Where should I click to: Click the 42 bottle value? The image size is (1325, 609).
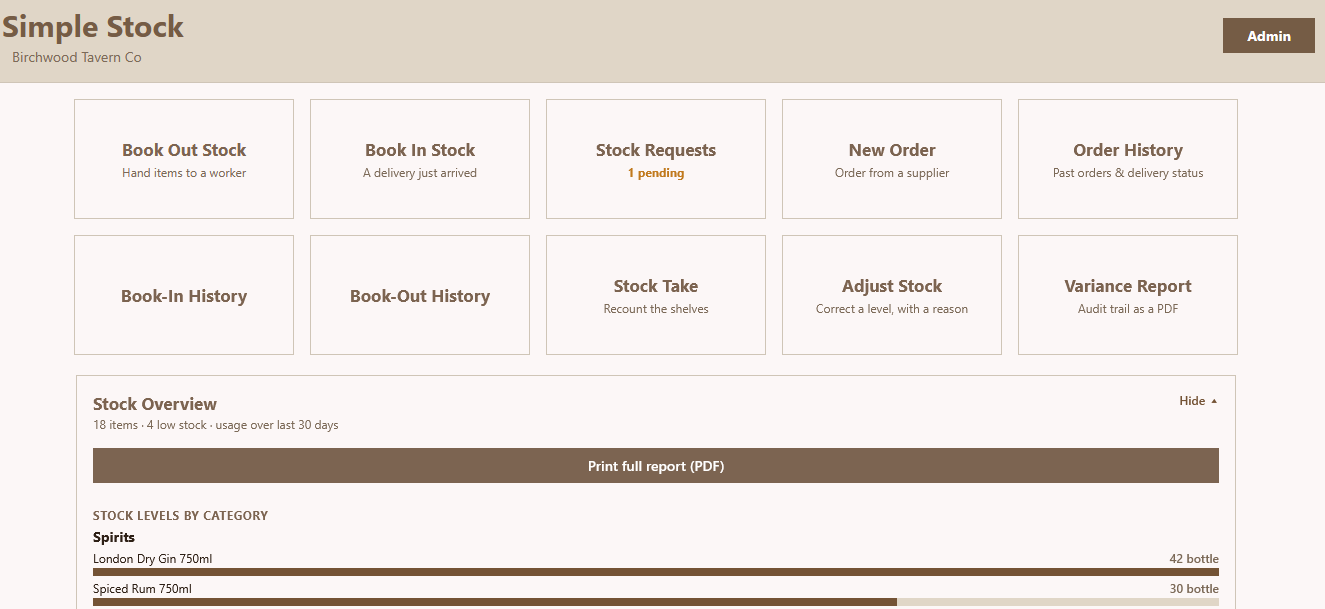[x=1194, y=559]
